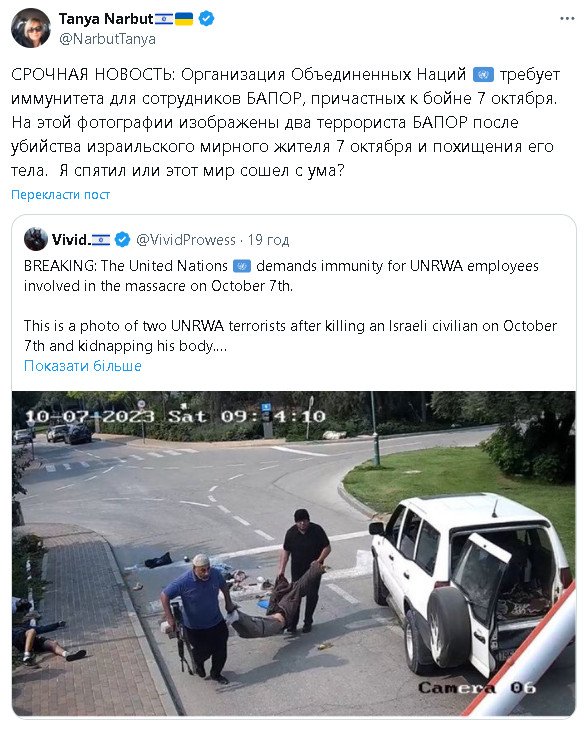Image resolution: width=584 pixels, height=730 pixels.
Task: Click 'Перекласти пост' to translate the post
Action: 61,195
